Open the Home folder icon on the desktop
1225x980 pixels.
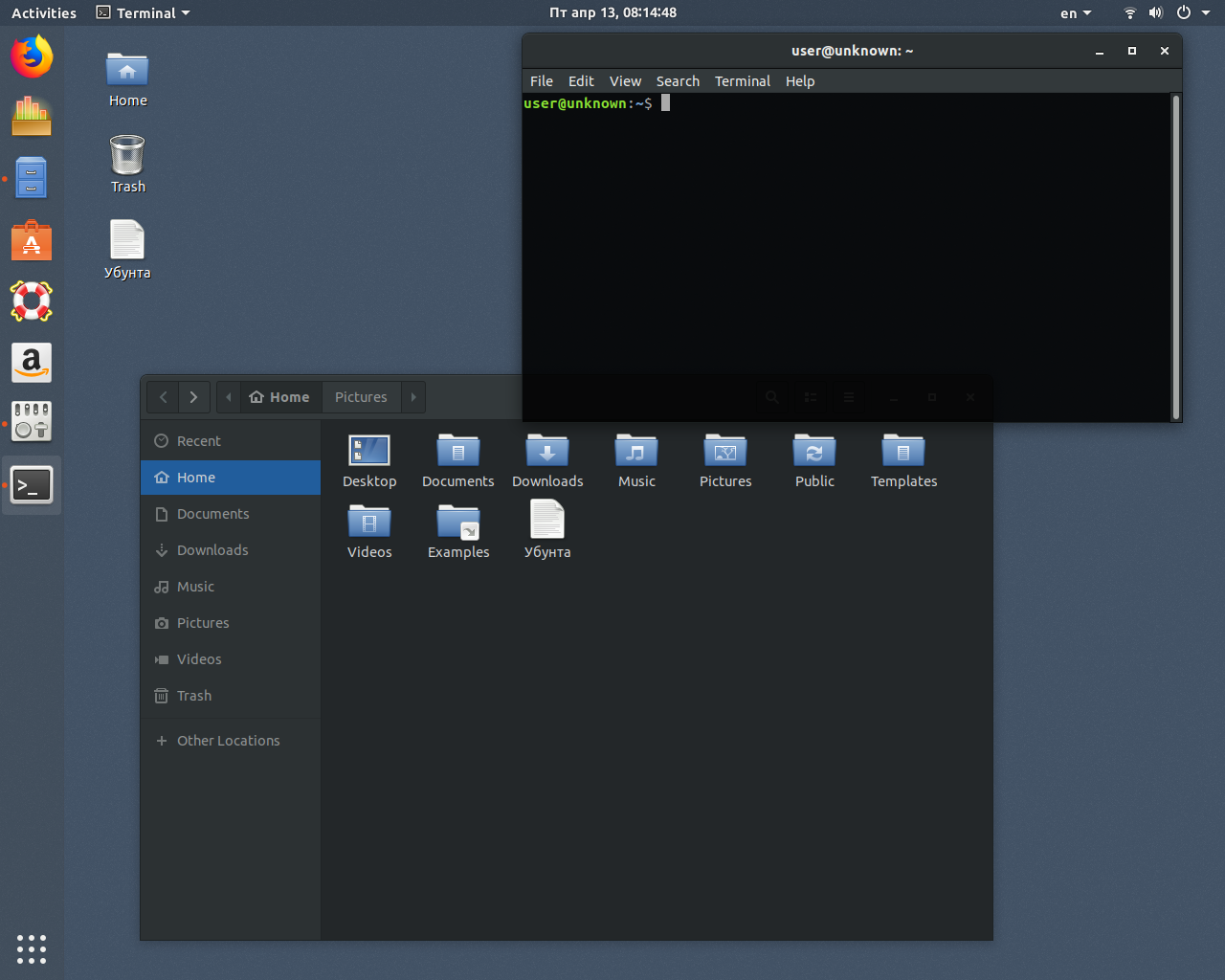(127, 69)
